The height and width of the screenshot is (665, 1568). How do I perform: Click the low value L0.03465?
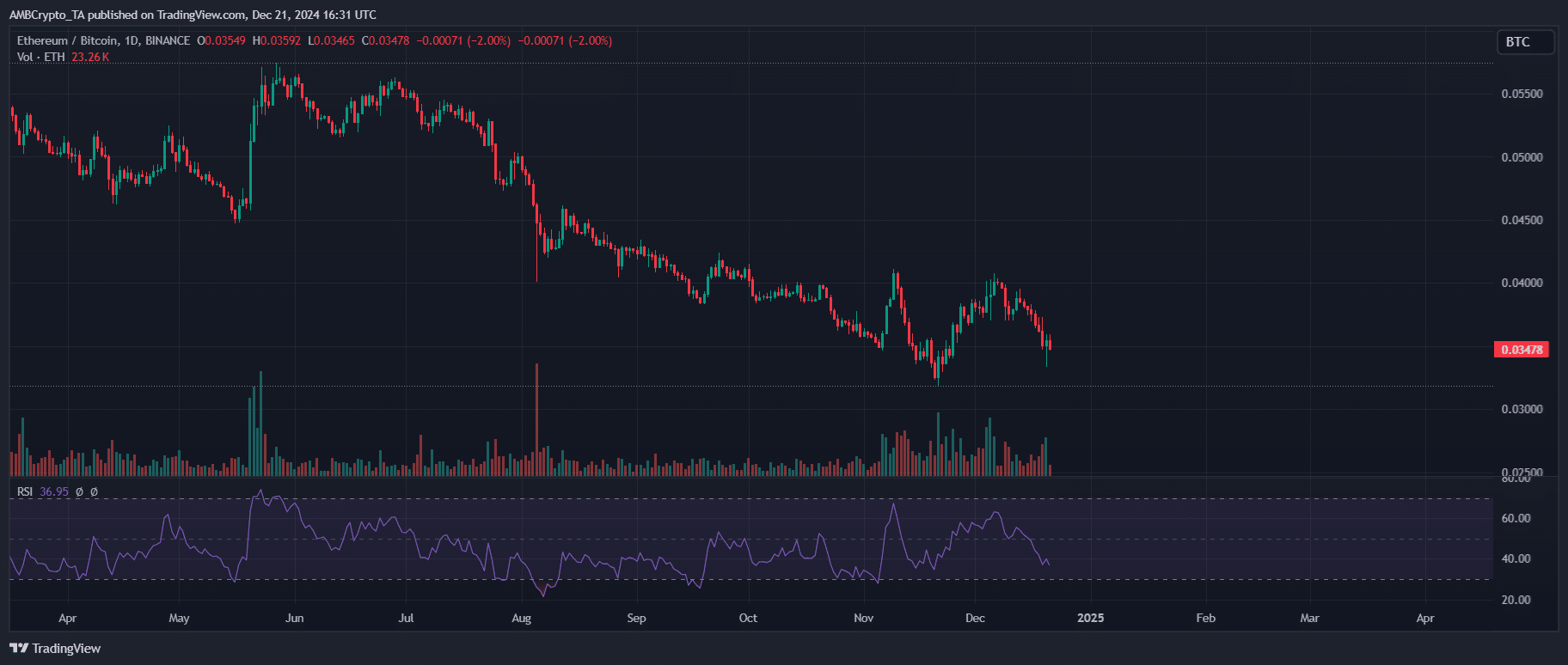(332, 40)
